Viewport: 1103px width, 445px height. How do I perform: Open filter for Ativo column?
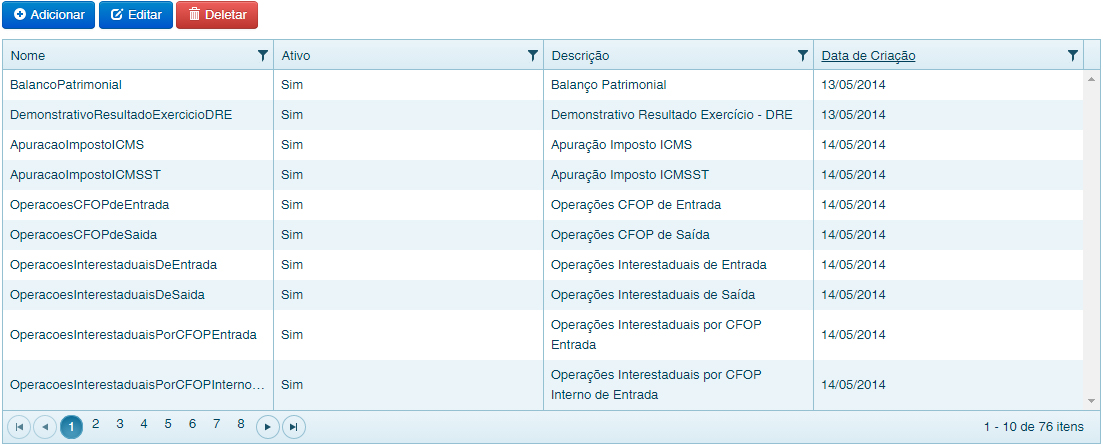(533, 56)
